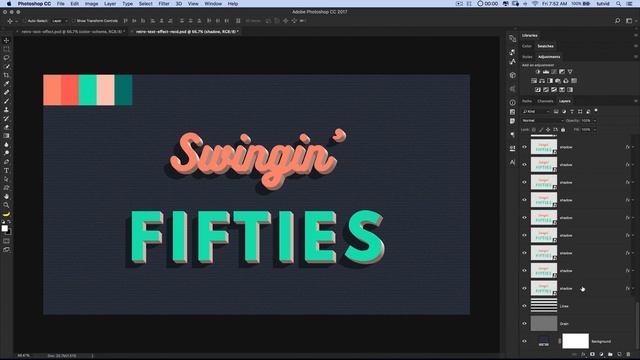Open the Auto-Select Layer dropdown
The width and height of the screenshot is (640, 360).
pyautogui.click(x=60, y=21)
